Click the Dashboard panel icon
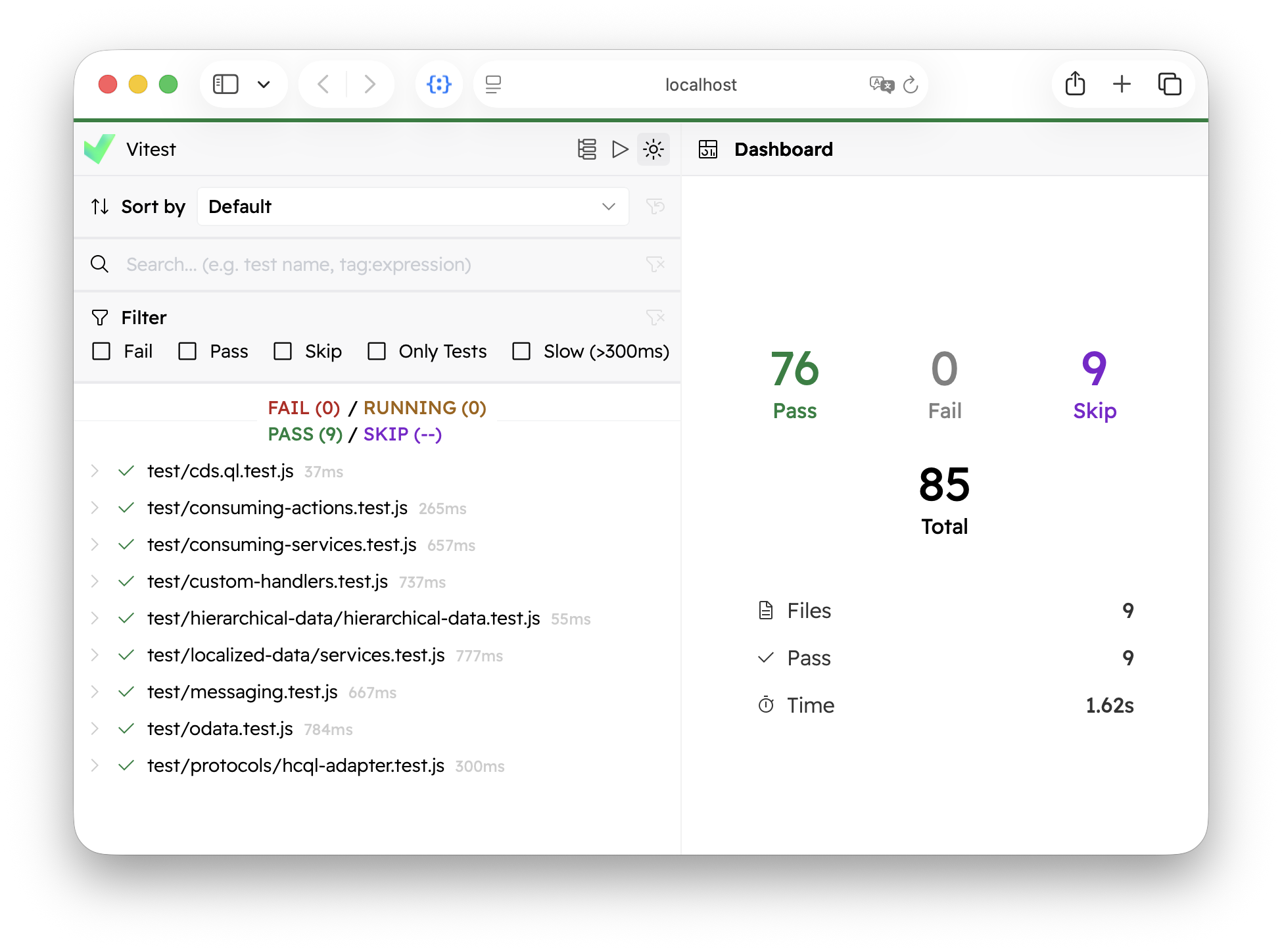This screenshot has width=1282, height=952. coord(707,149)
